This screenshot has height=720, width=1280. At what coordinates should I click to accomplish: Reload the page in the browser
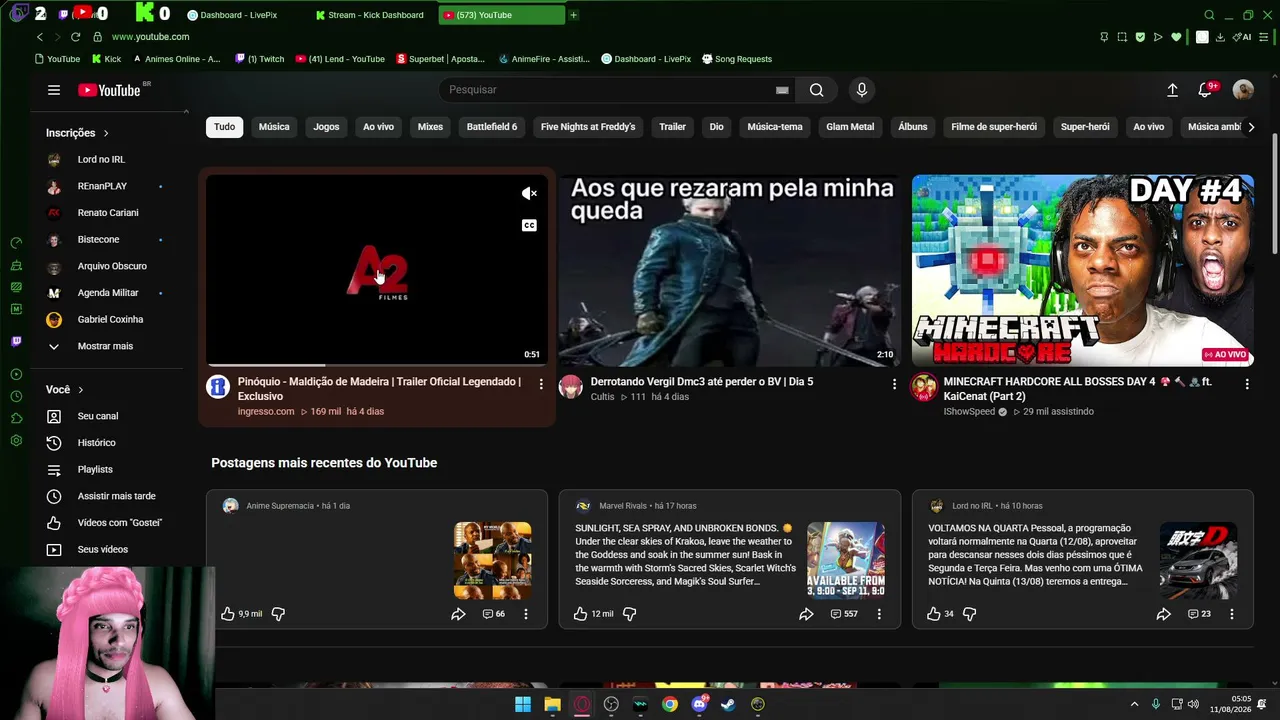point(75,37)
